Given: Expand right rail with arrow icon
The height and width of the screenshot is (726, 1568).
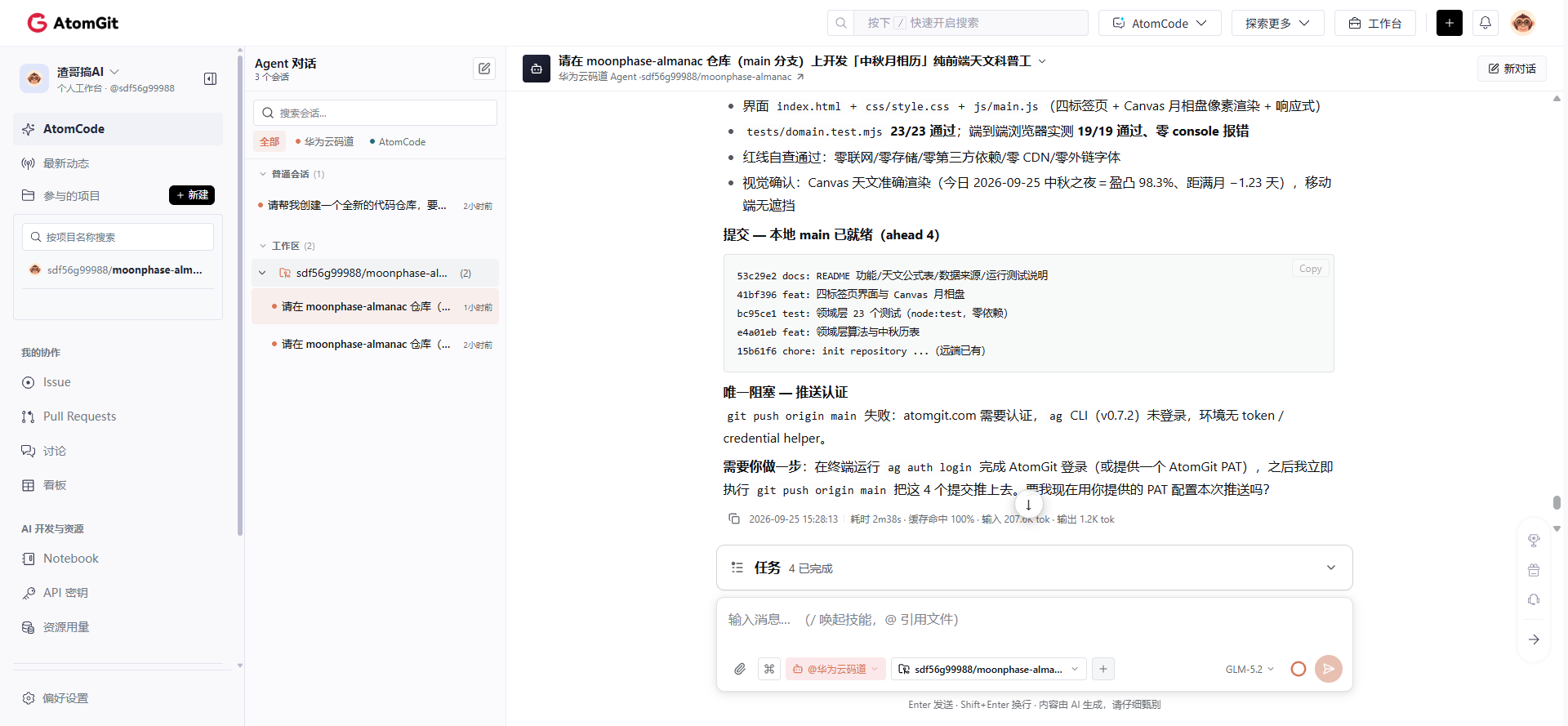Looking at the screenshot, I should coord(1534,639).
